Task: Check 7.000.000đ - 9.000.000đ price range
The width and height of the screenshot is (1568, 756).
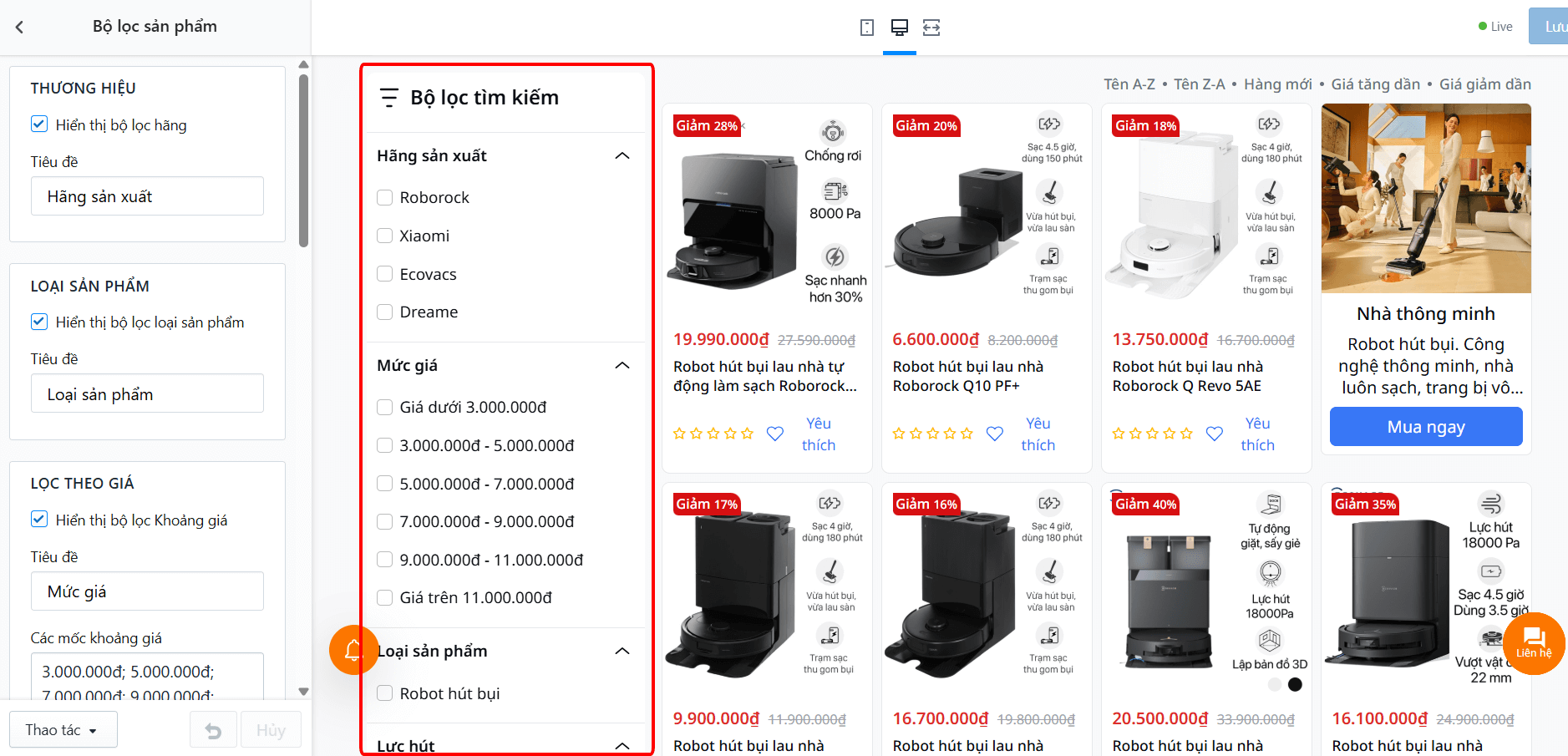Action: (385, 522)
